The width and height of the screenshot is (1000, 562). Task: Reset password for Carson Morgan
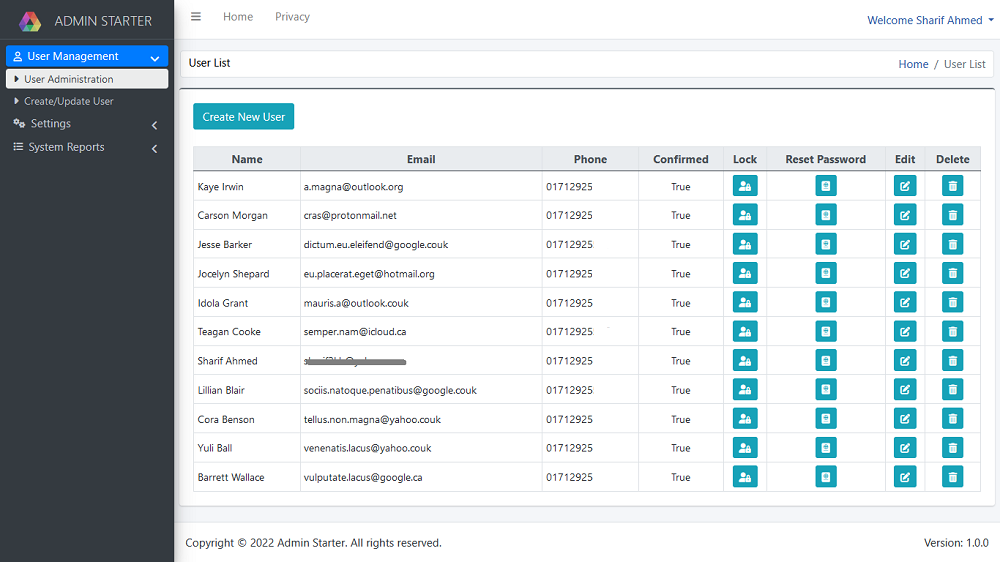(x=825, y=215)
